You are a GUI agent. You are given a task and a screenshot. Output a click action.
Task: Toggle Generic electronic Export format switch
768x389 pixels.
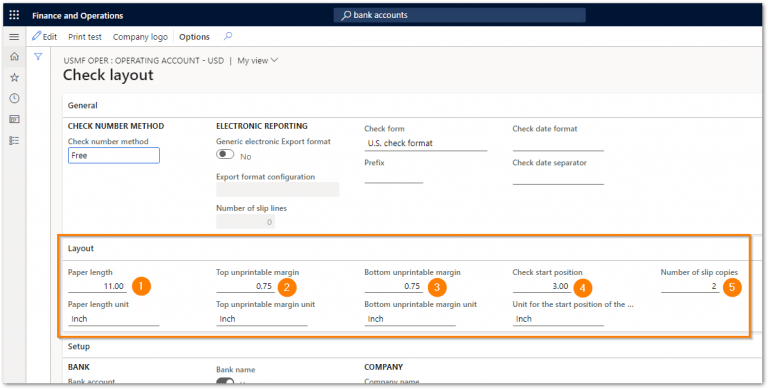click(225, 155)
